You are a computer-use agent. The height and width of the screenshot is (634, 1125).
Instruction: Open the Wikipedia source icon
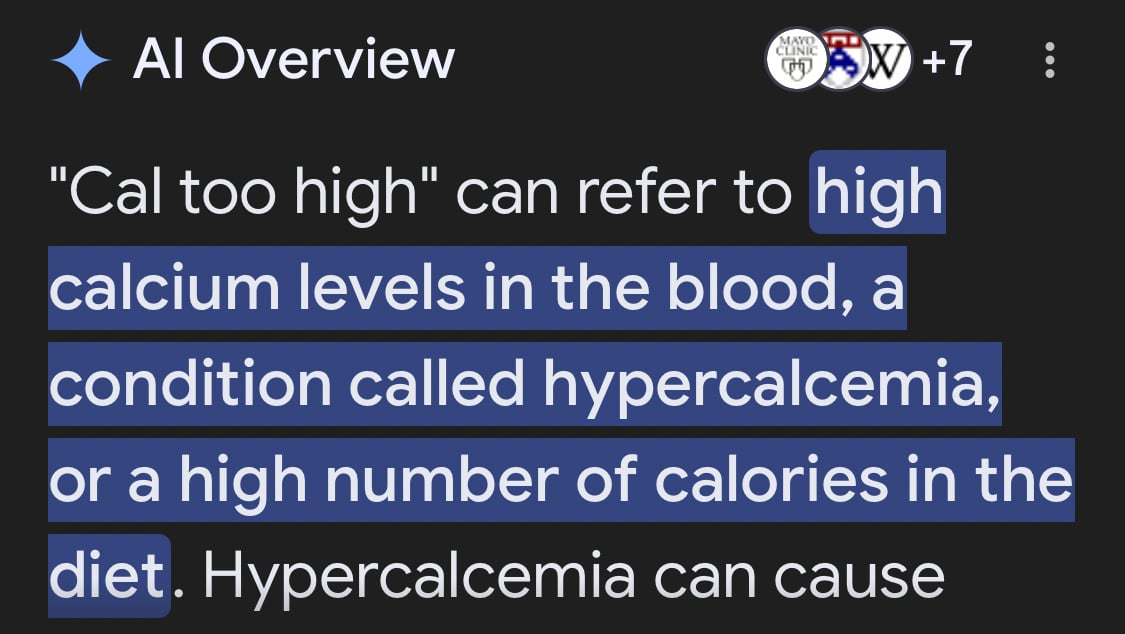(x=885, y=60)
